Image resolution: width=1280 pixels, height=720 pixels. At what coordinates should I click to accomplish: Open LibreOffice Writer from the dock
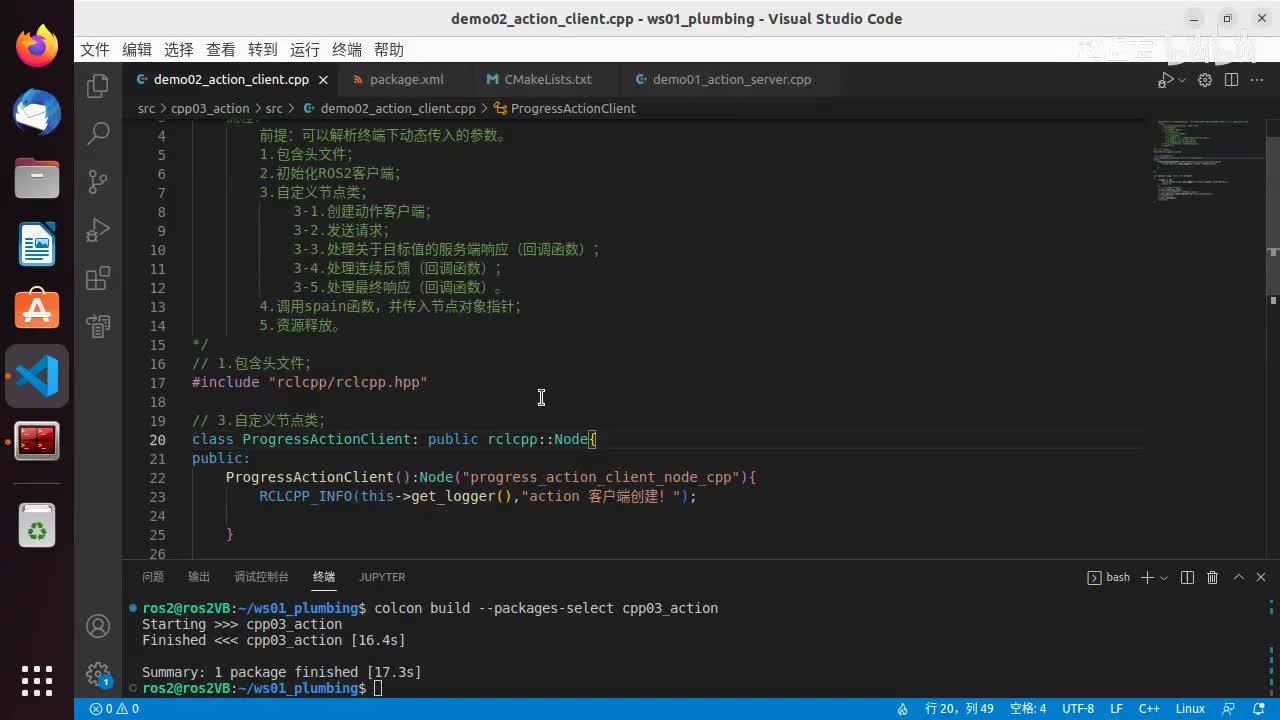tap(37, 244)
